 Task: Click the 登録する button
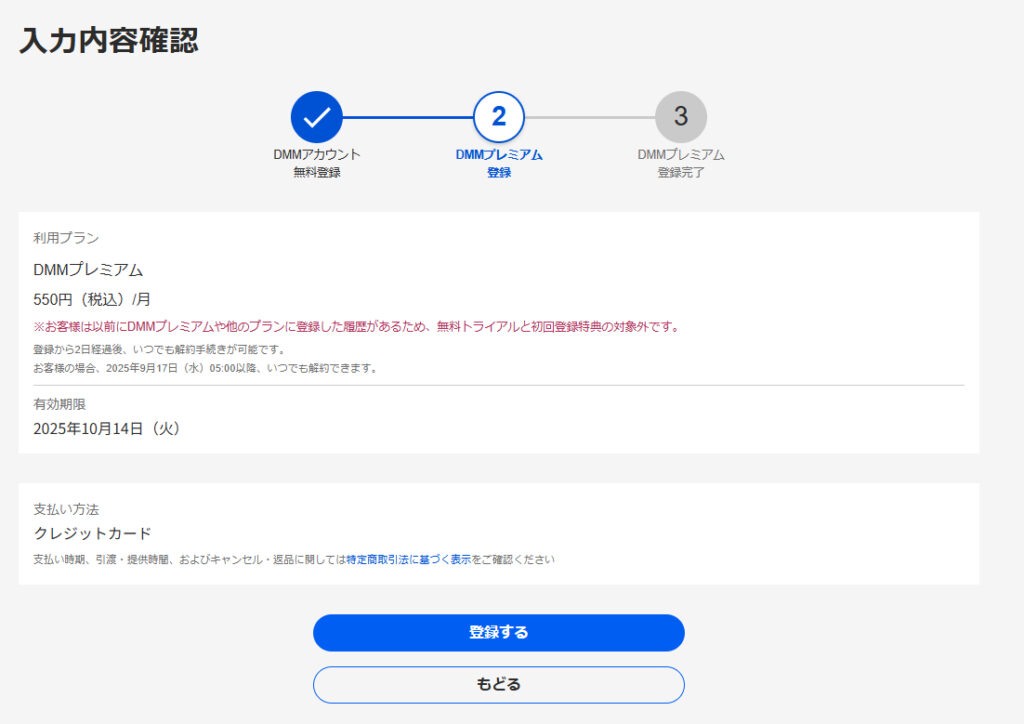coord(498,633)
